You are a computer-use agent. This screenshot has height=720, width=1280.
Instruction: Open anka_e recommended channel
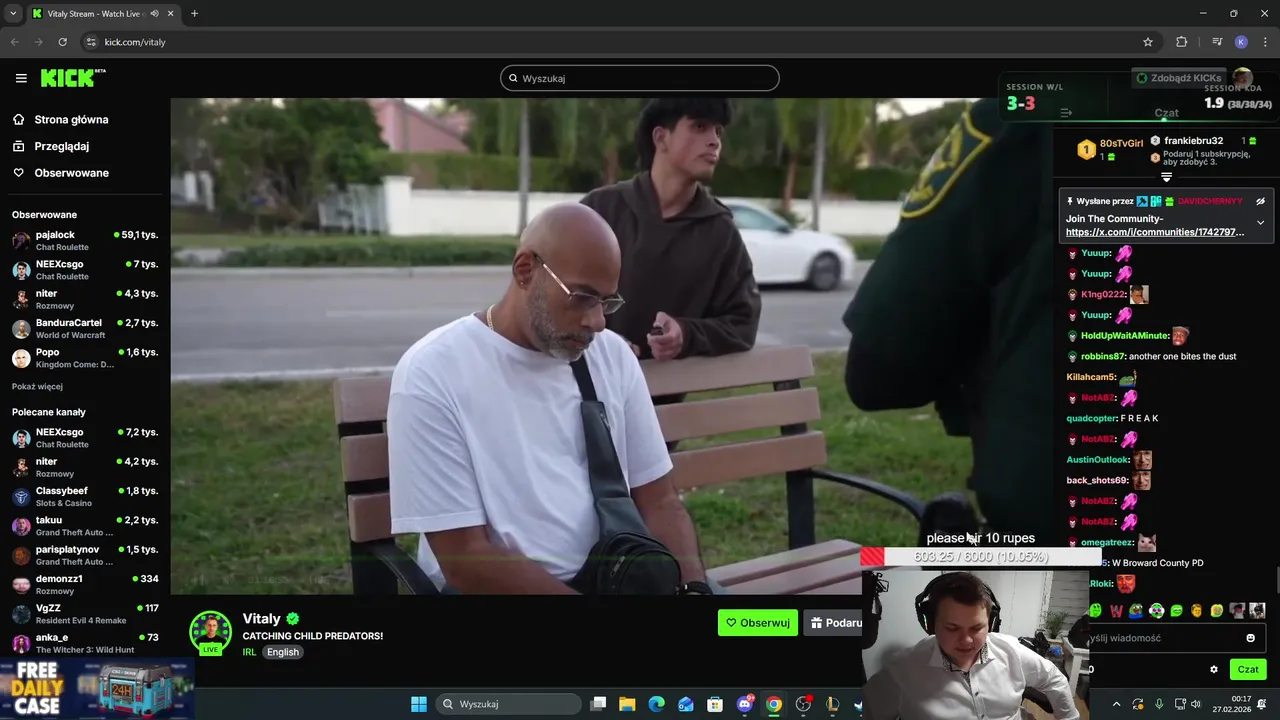85,643
